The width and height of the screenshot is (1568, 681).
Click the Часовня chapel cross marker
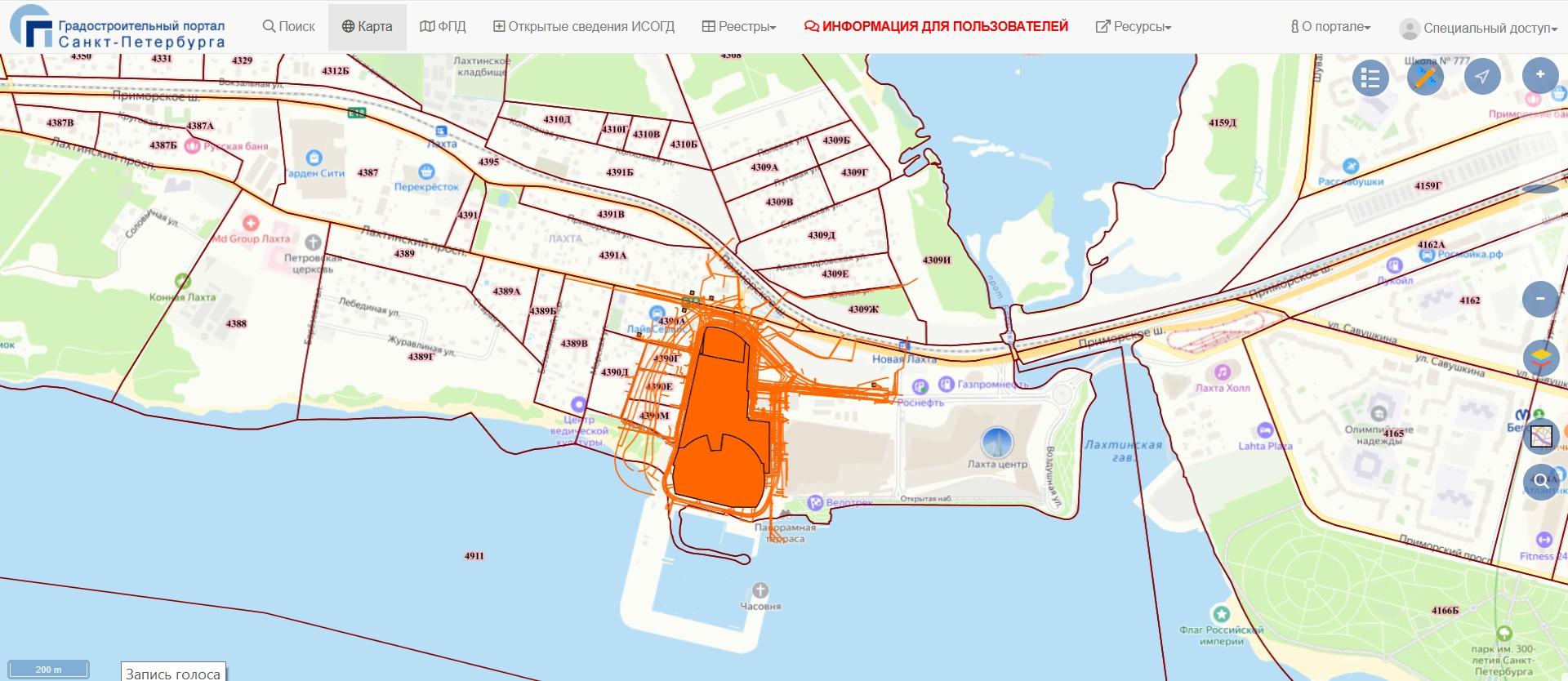pyautogui.click(x=760, y=590)
